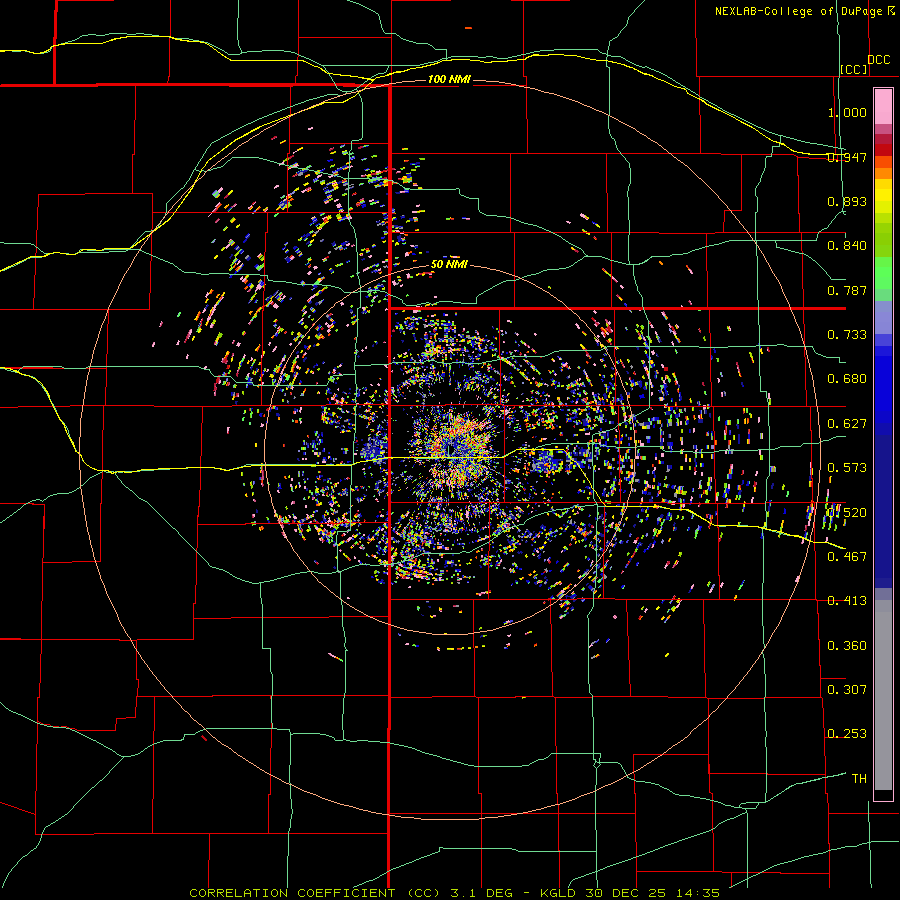Click the 0.253 legend value
The width and height of the screenshot is (900, 900).
(847, 734)
